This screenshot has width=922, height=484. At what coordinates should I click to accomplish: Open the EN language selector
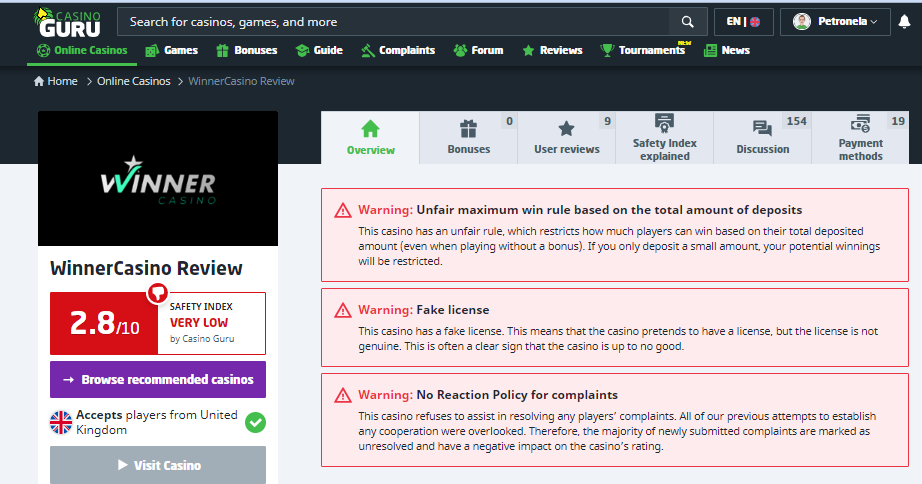pyautogui.click(x=744, y=21)
